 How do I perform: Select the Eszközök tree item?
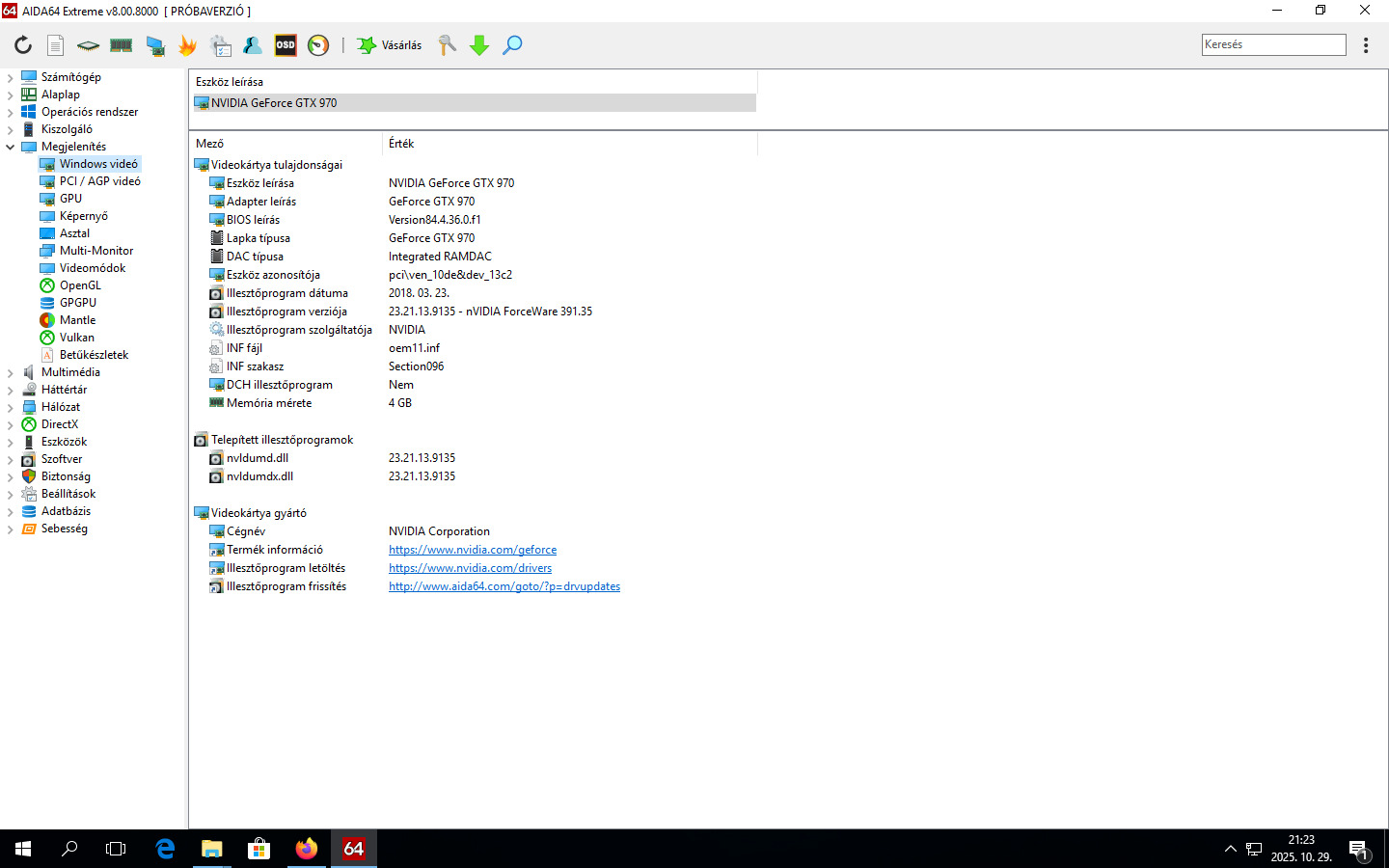[x=64, y=442]
